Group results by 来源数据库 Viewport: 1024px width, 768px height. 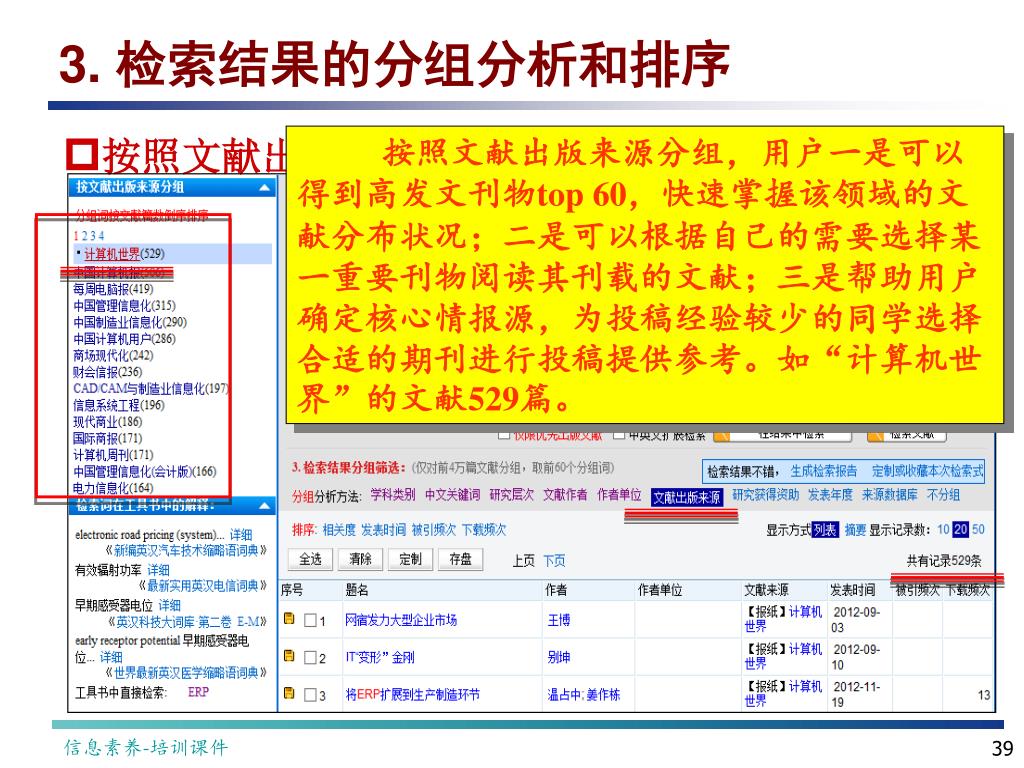tap(889, 495)
